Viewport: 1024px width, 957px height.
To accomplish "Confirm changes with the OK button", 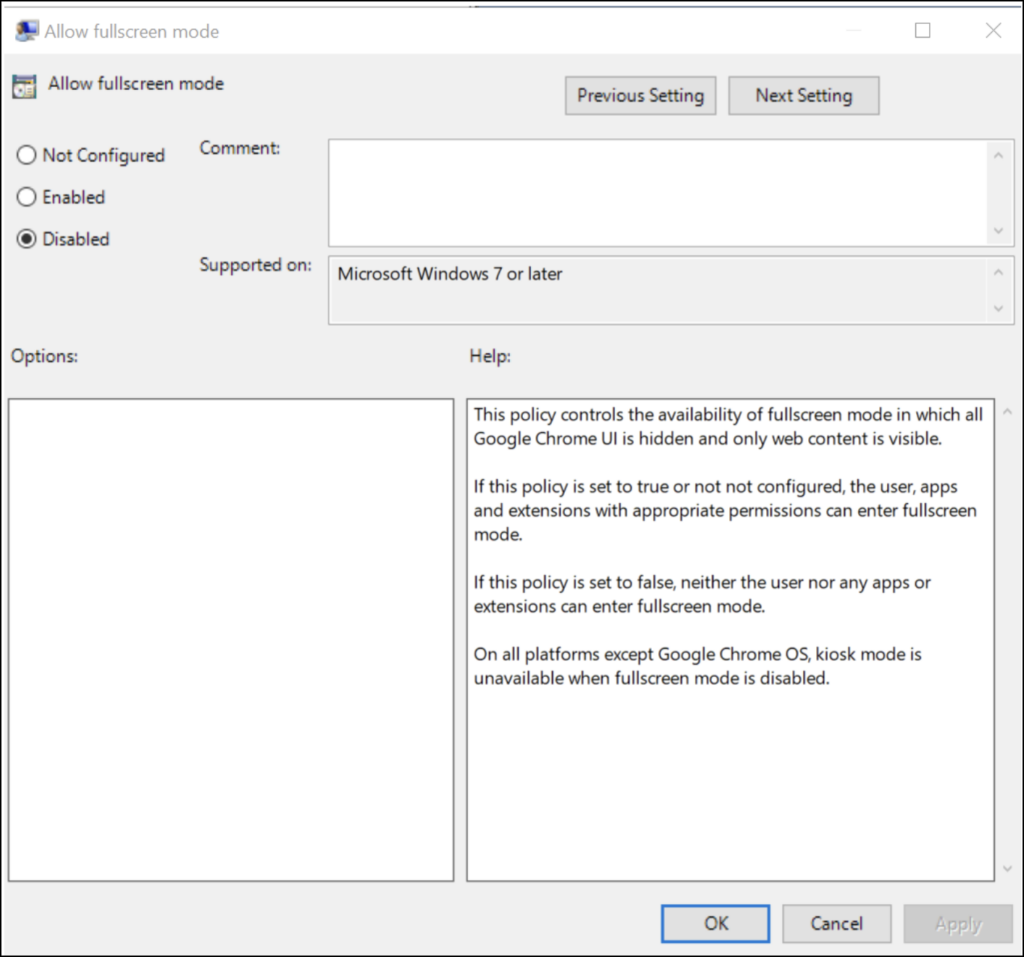I will (714, 923).
